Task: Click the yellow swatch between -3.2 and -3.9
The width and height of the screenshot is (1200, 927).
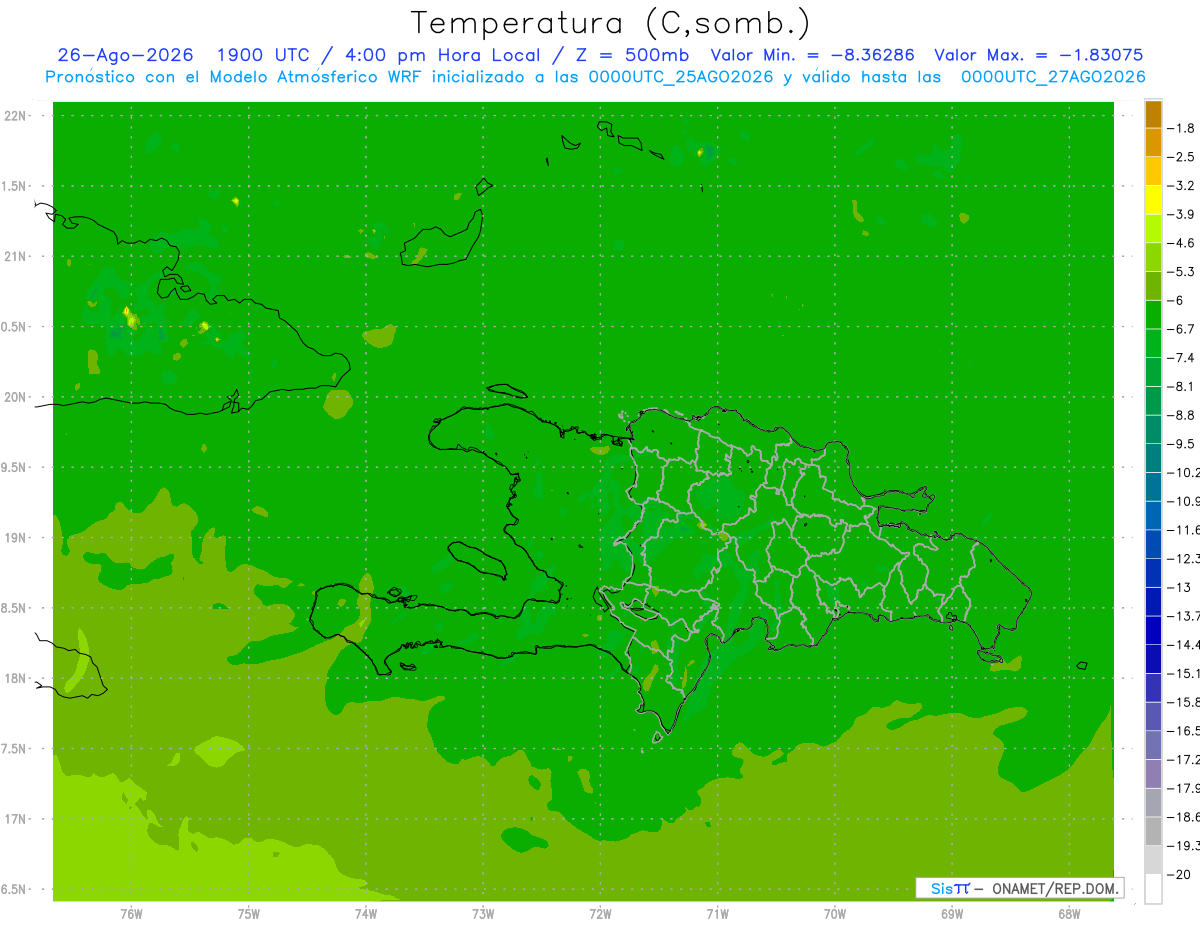Action: 1153,200
